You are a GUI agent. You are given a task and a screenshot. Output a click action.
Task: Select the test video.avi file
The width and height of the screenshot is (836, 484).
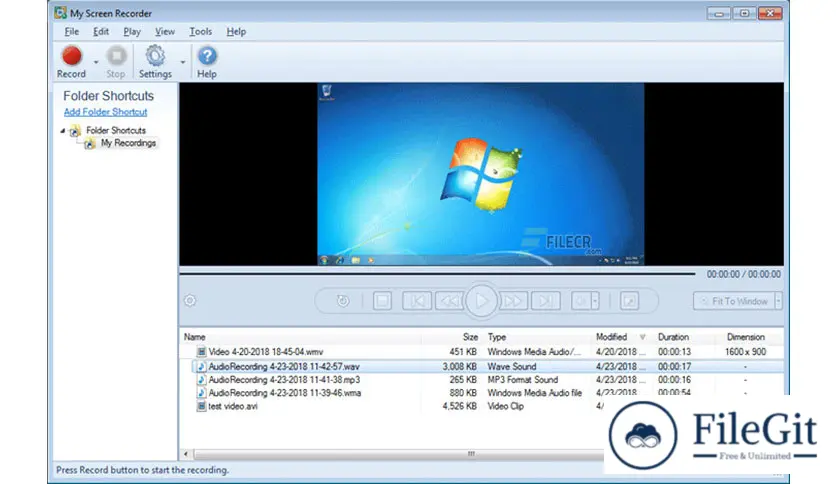pyautogui.click(x=233, y=406)
